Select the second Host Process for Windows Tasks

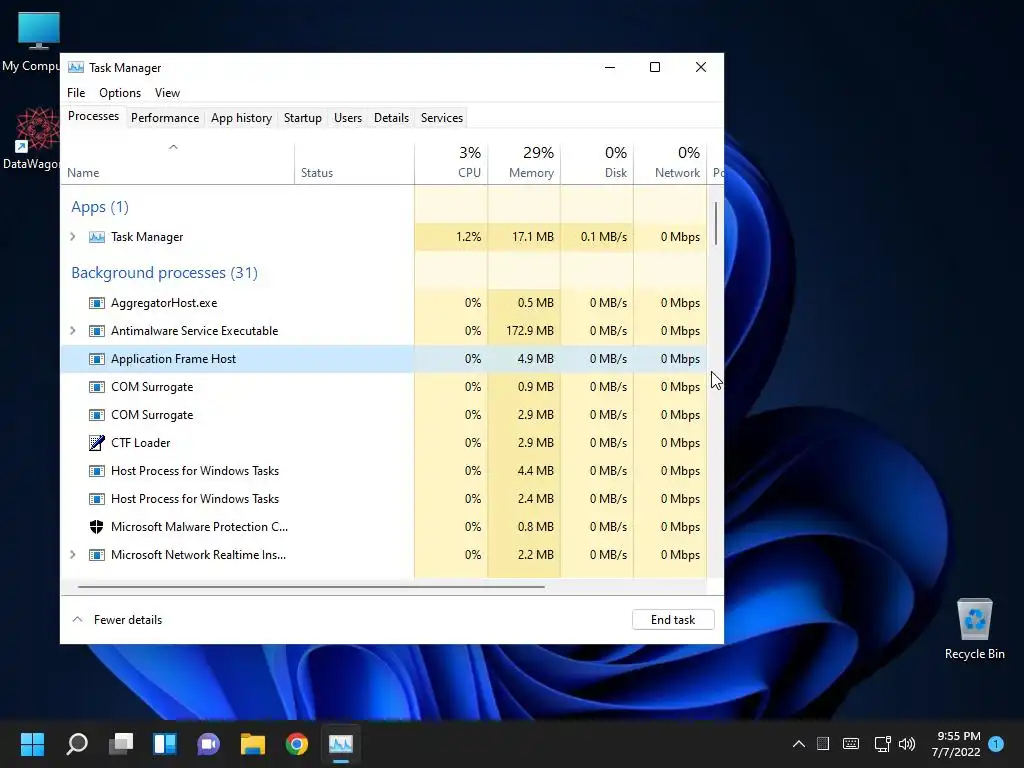tap(383, 499)
